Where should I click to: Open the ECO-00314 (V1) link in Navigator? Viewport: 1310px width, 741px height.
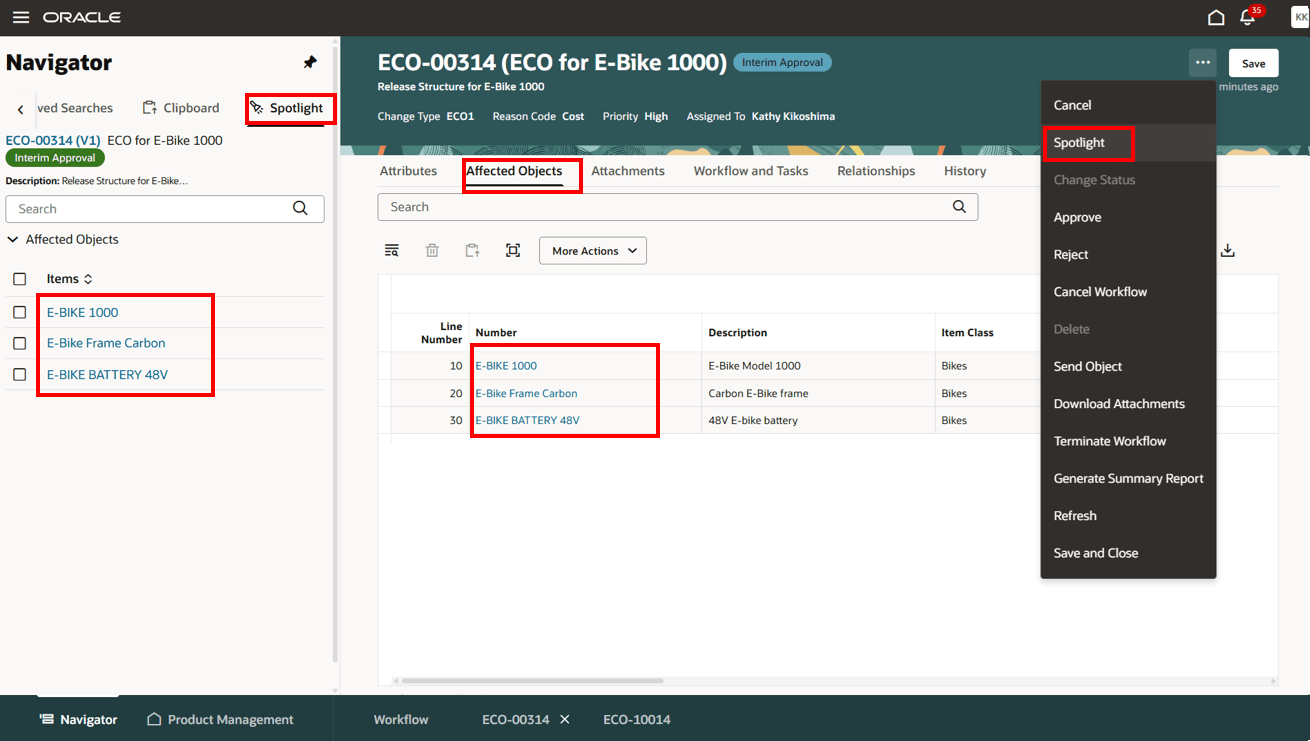click(x=53, y=140)
